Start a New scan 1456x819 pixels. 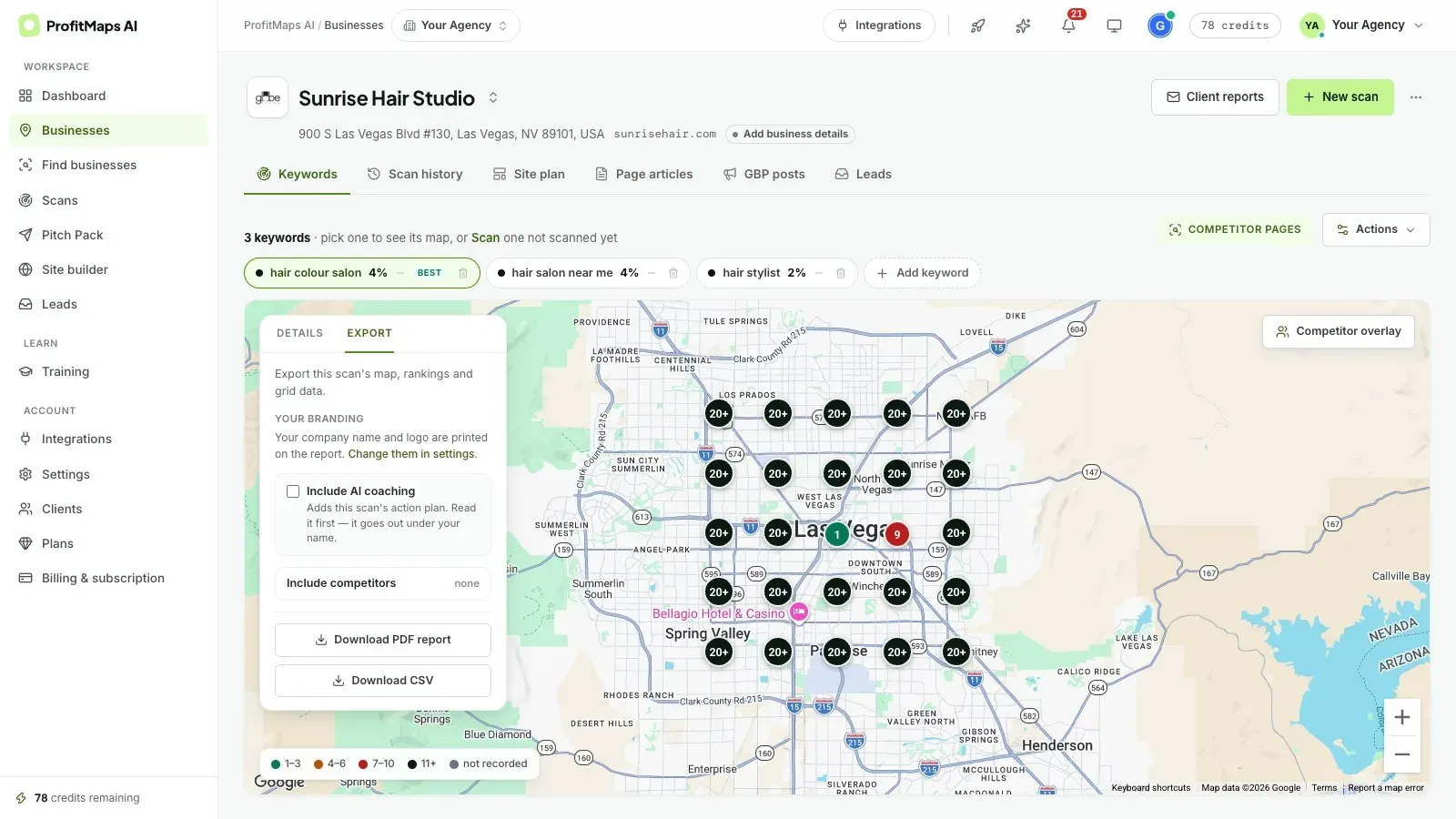pyautogui.click(x=1340, y=97)
